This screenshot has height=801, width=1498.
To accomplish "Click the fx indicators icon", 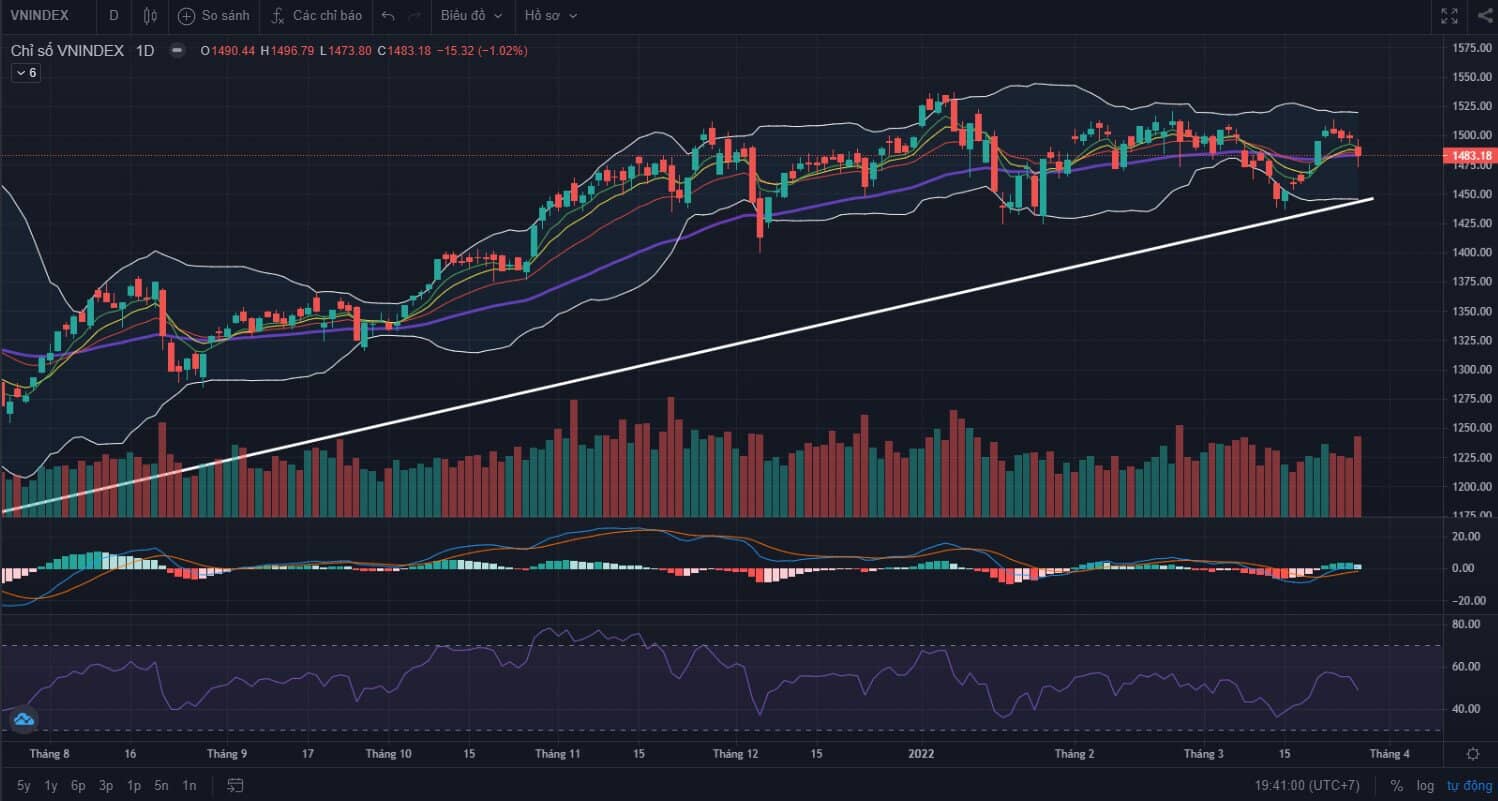I will tap(277, 16).
